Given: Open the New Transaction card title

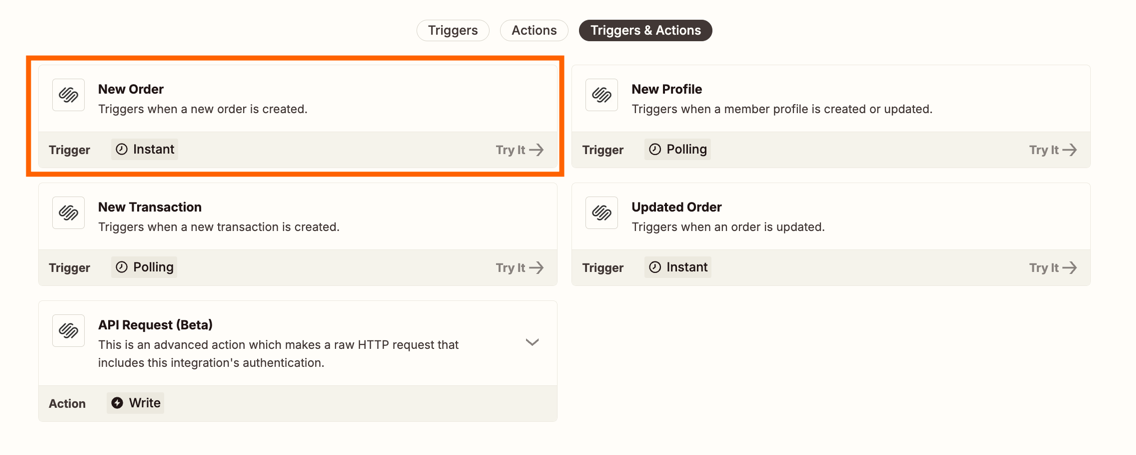Looking at the screenshot, I should coord(150,207).
